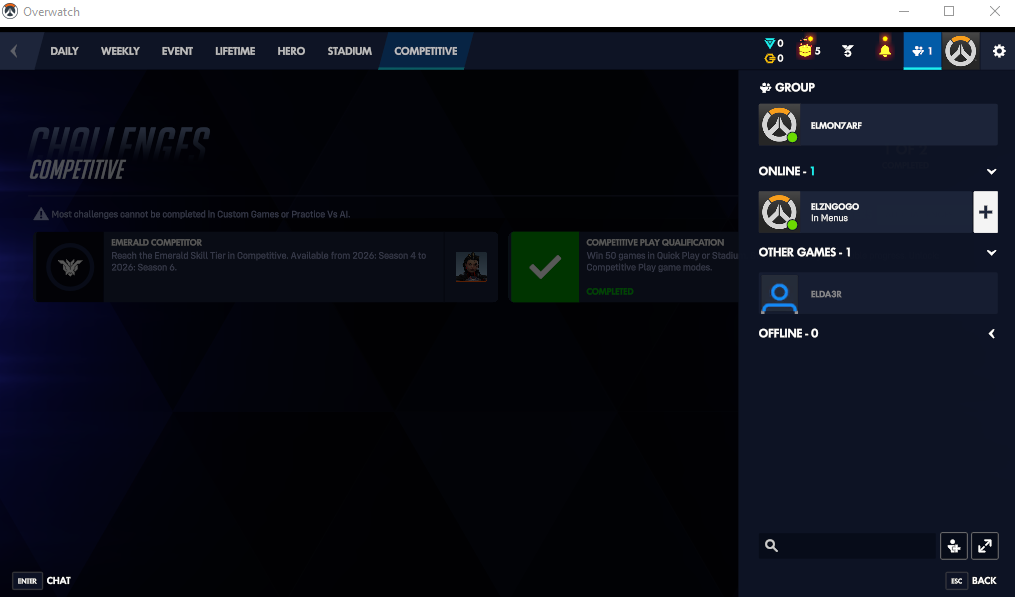Close the Overwatch window
The image size is (1015, 597).
pyautogui.click(x=995, y=12)
